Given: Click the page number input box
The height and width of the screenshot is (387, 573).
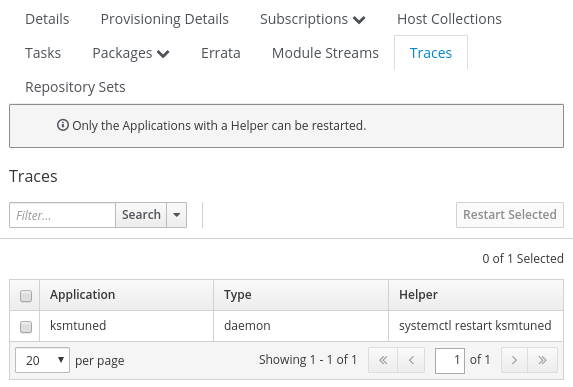Looking at the screenshot, I should pos(450,361).
